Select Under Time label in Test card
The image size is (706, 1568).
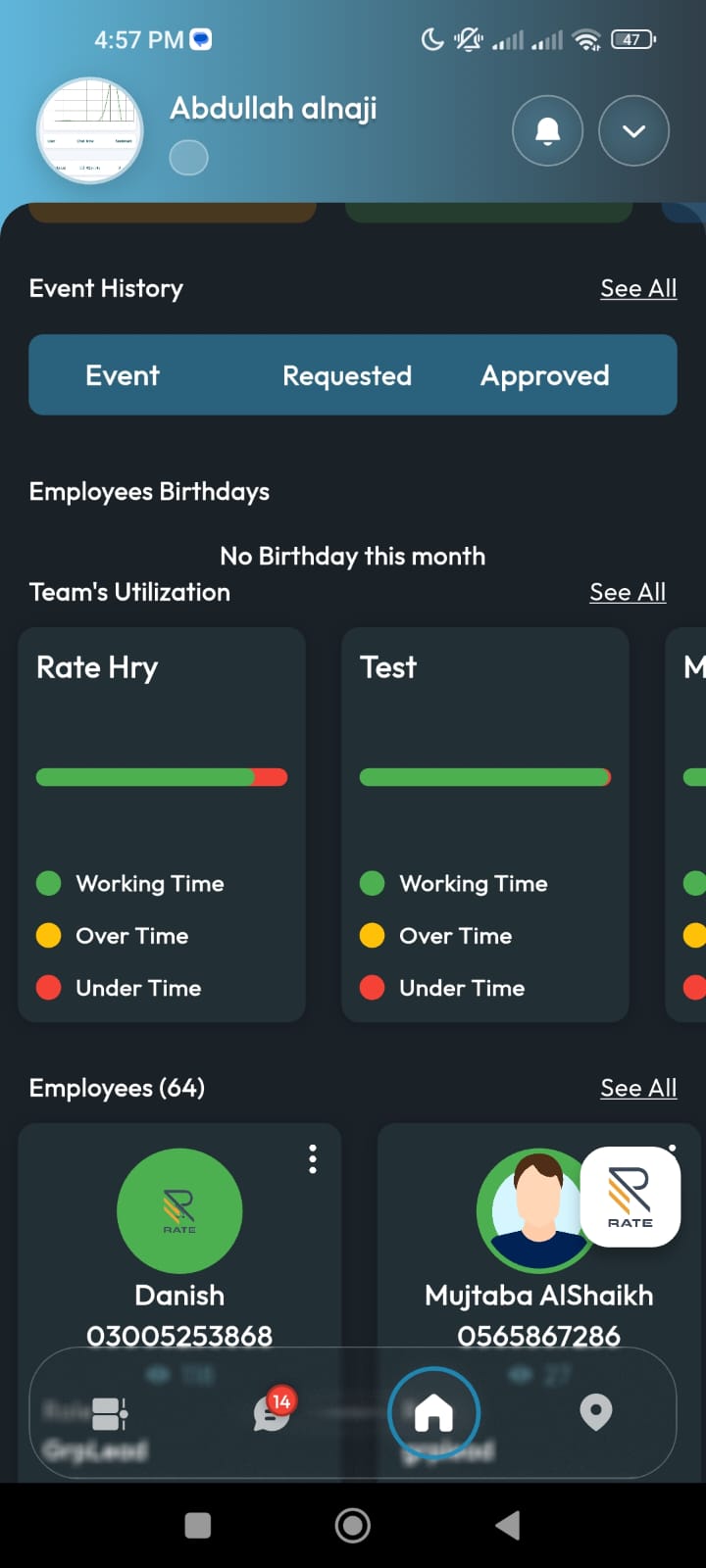(x=462, y=988)
